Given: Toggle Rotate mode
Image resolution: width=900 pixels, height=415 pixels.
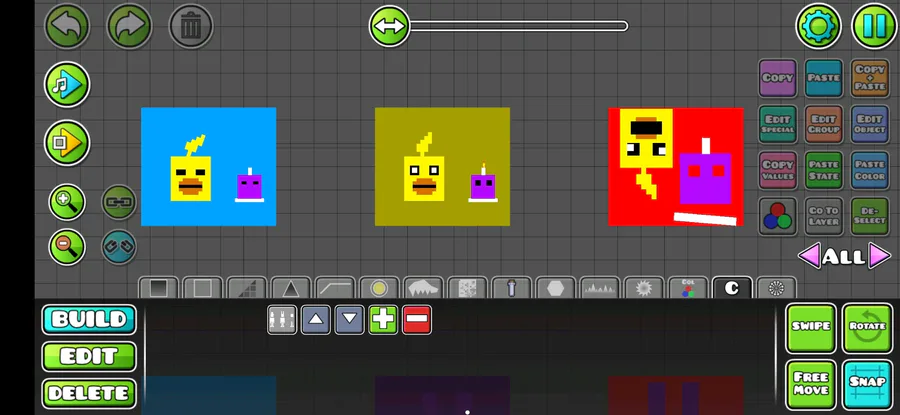Looking at the screenshot, I should click(867, 328).
